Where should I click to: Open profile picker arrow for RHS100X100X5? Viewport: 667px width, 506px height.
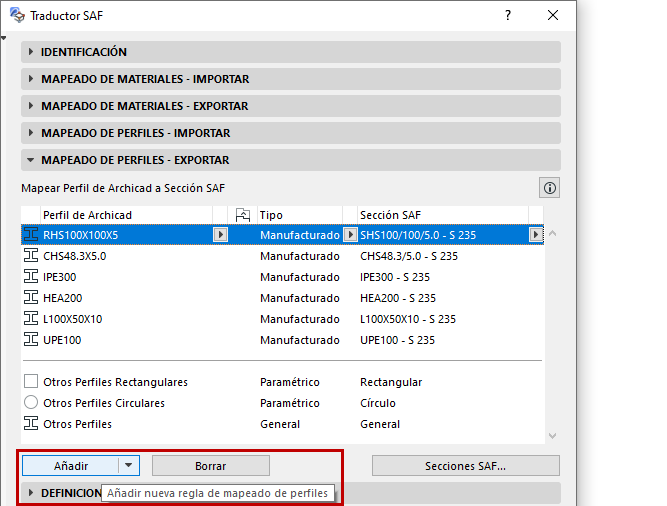(x=220, y=235)
